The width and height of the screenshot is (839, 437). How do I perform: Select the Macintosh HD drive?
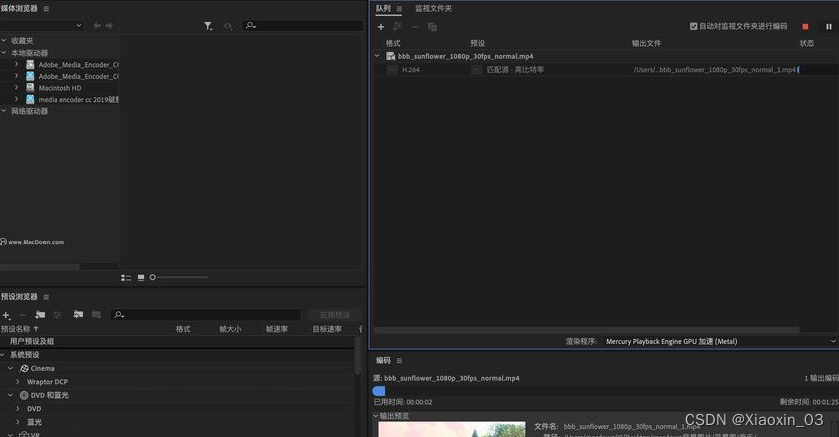click(x=59, y=88)
